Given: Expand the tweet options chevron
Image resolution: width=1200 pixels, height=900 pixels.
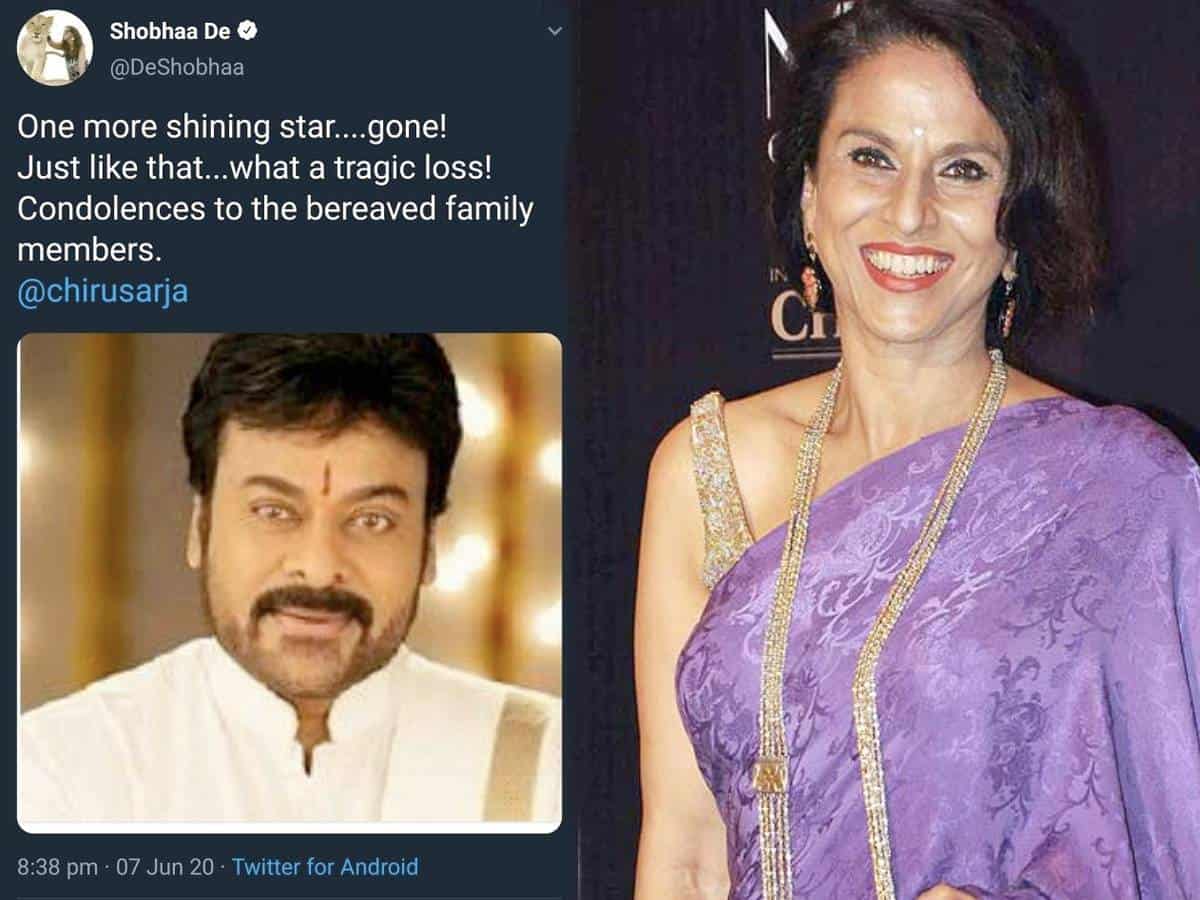Looking at the screenshot, I should pos(555,31).
